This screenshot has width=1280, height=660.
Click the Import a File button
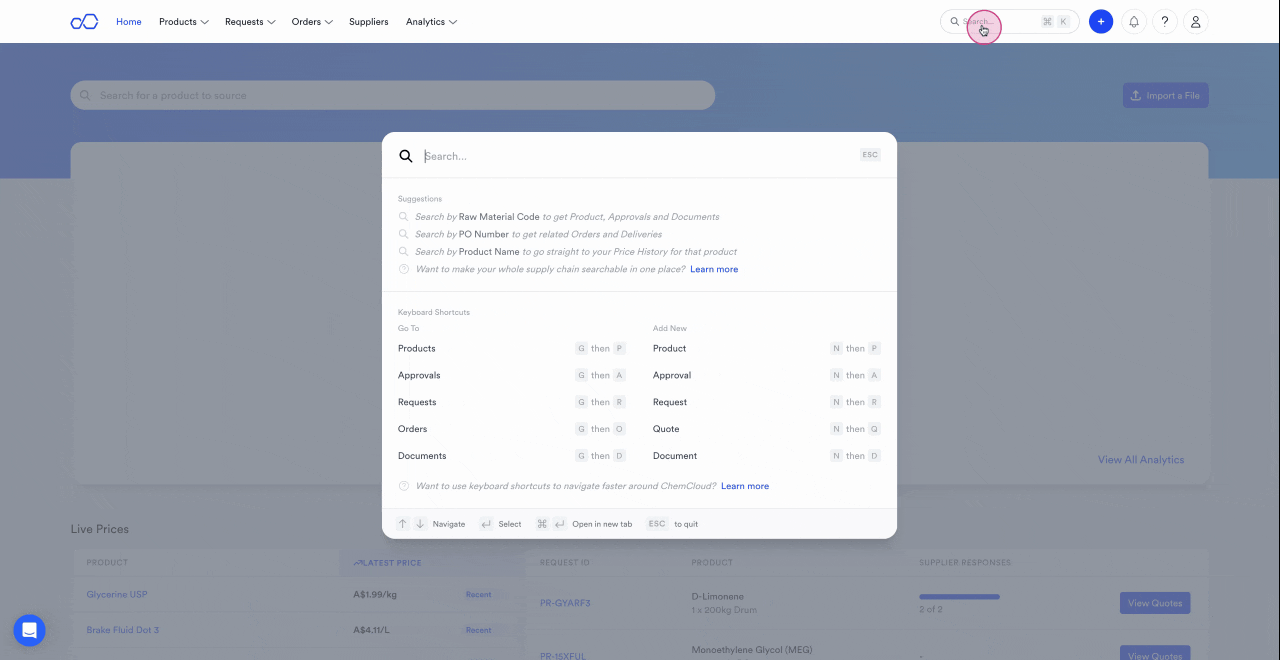1165,95
